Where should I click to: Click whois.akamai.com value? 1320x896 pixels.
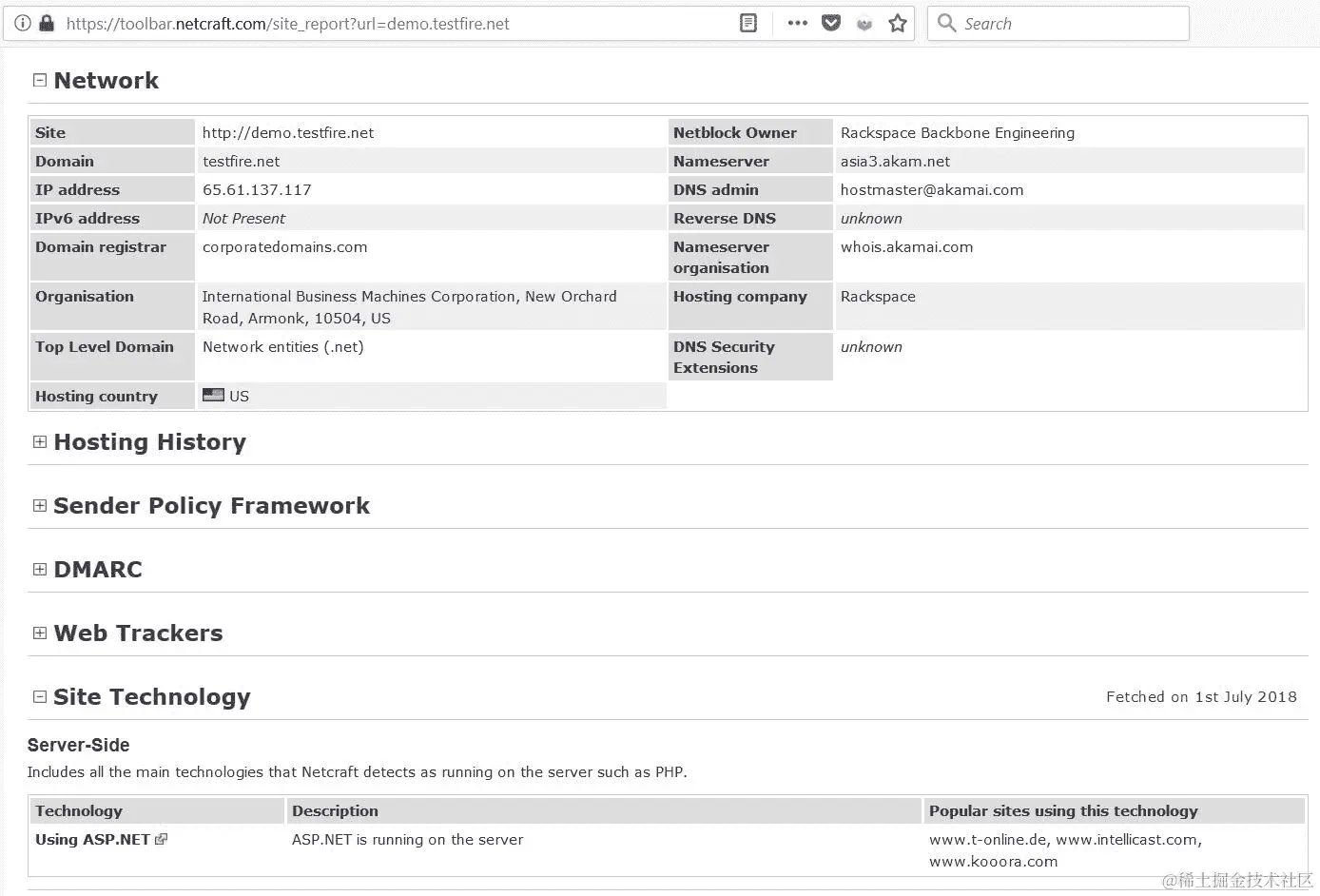tap(906, 246)
